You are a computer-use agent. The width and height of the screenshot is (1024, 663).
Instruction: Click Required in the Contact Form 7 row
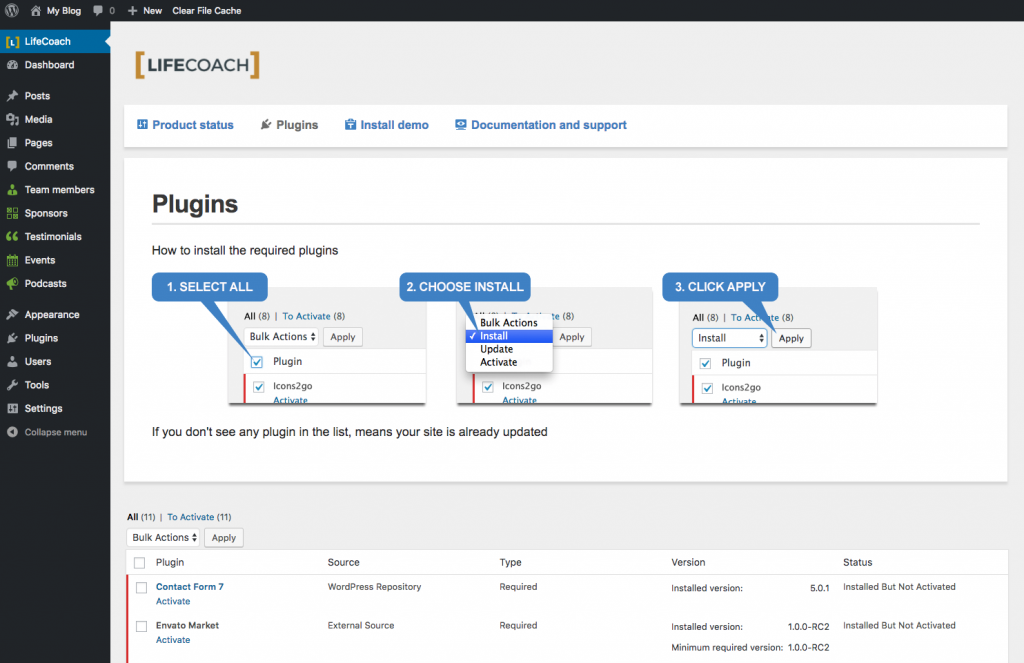click(x=519, y=587)
